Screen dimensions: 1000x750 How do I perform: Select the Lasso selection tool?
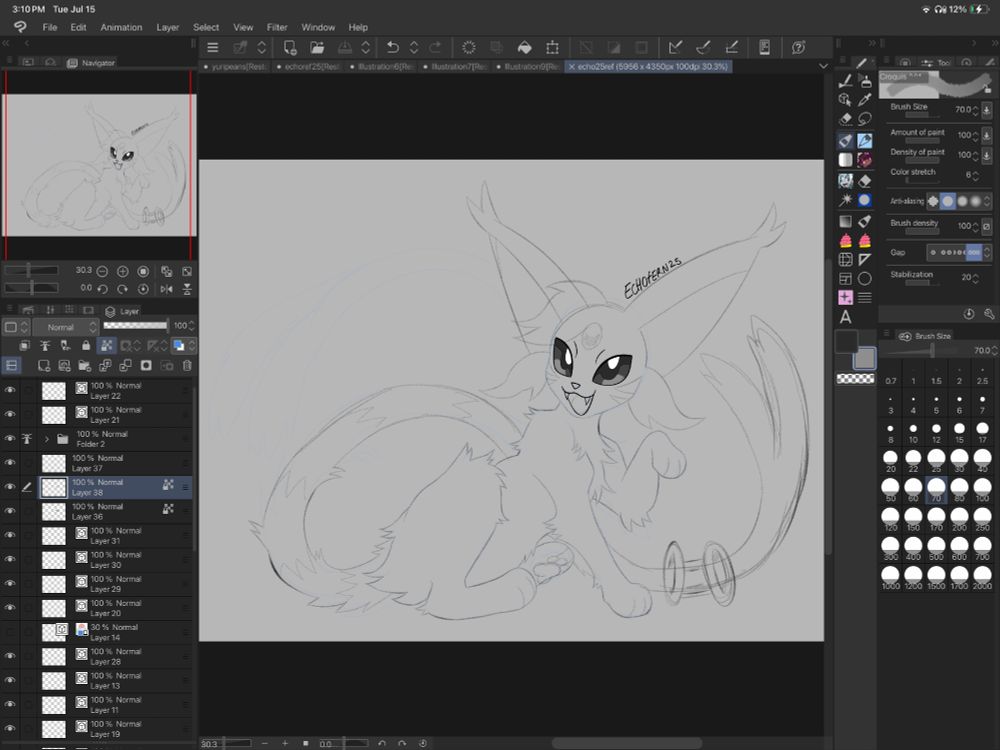click(865, 119)
